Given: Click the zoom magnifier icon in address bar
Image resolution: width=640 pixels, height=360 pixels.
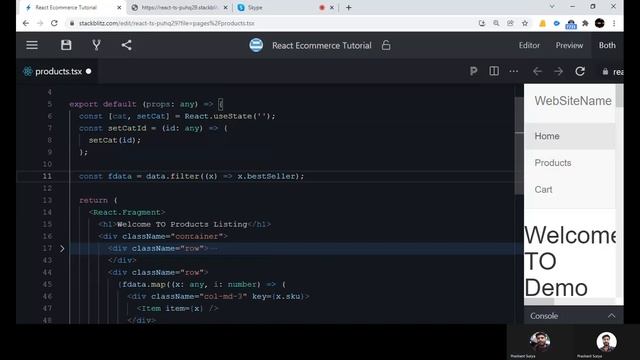Looking at the screenshot, I should 496,23.
